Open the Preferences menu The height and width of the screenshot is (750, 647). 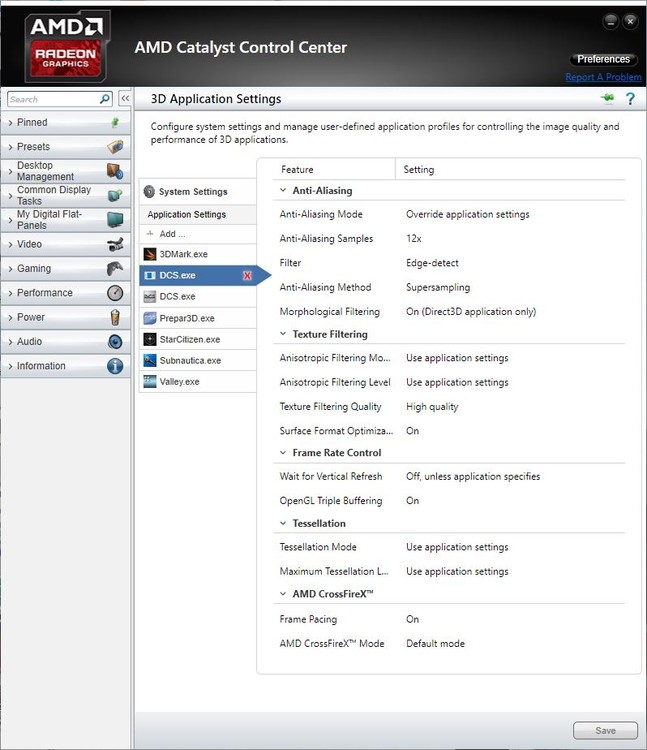(x=603, y=59)
